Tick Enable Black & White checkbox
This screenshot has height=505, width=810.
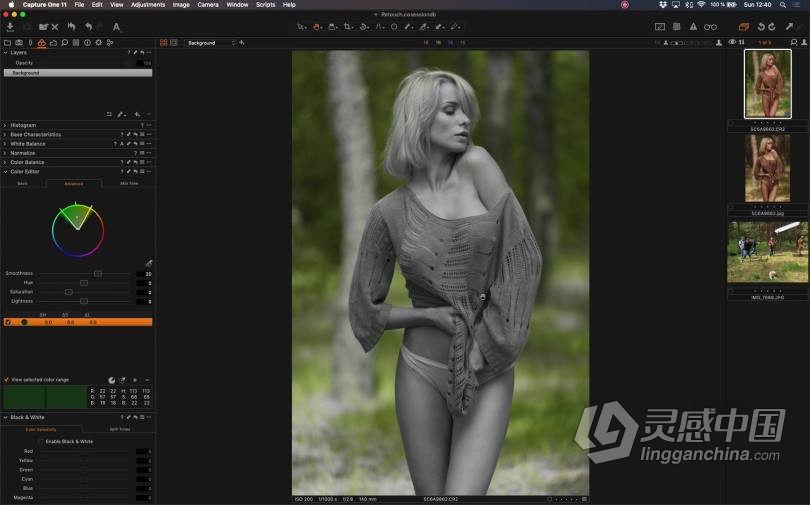tap(41, 441)
